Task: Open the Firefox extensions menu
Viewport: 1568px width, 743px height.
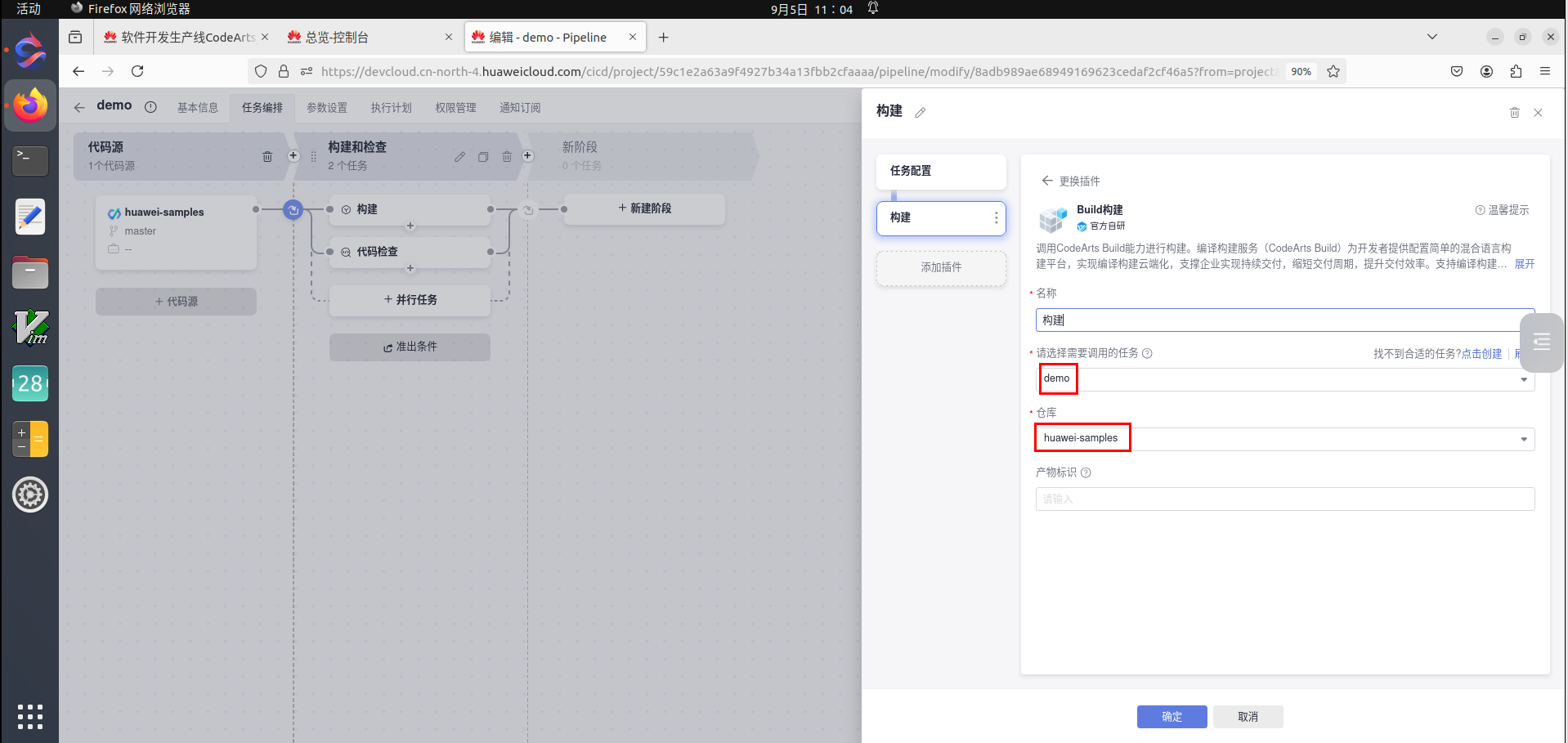Action: coord(1516,72)
